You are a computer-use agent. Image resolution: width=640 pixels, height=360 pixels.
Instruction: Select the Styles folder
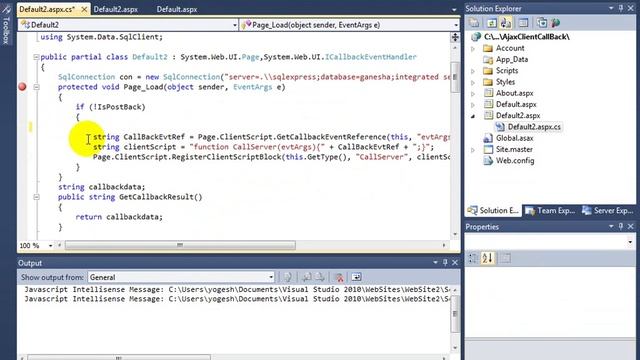pyautogui.click(x=505, y=82)
